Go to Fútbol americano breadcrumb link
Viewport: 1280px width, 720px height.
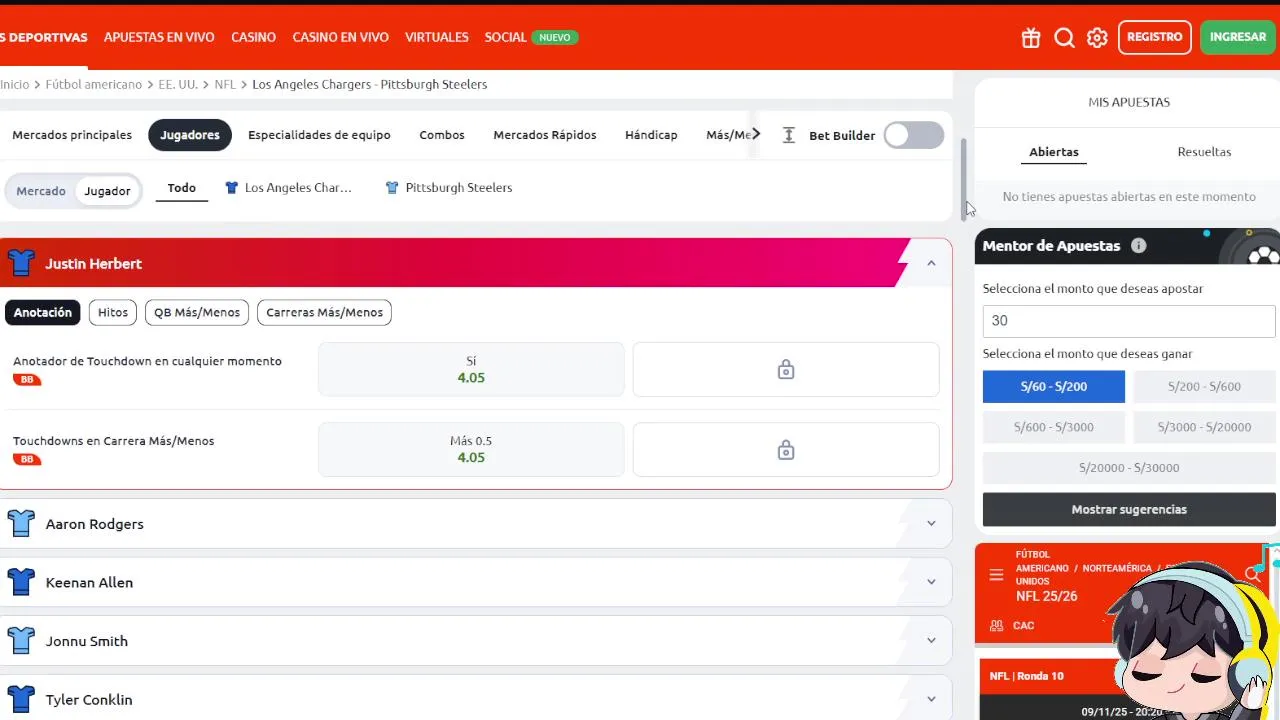coord(94,84)
